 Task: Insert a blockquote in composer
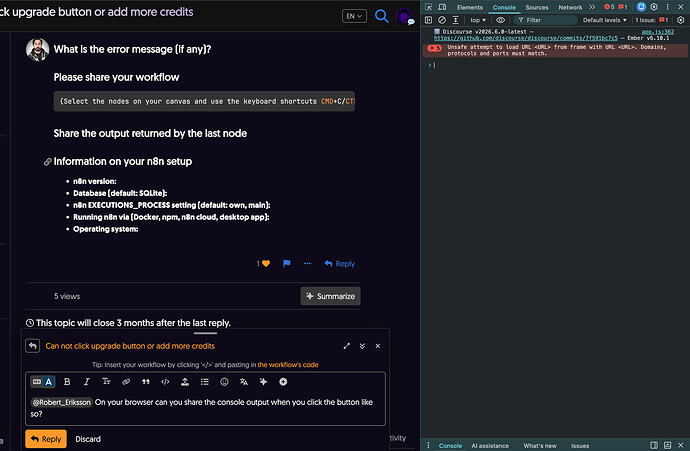pos(146,382)
